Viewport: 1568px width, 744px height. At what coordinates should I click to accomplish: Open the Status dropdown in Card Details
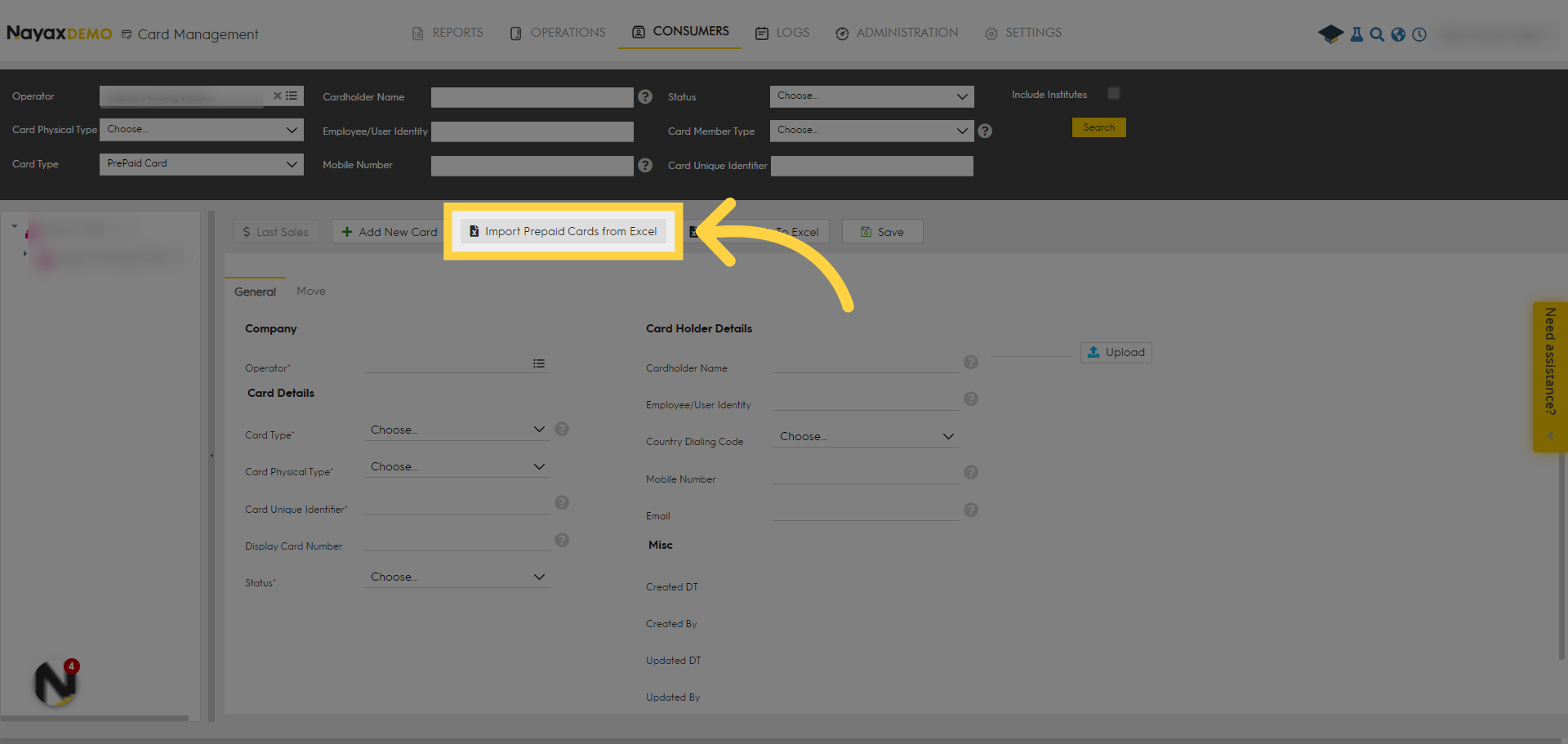(457, 577)
